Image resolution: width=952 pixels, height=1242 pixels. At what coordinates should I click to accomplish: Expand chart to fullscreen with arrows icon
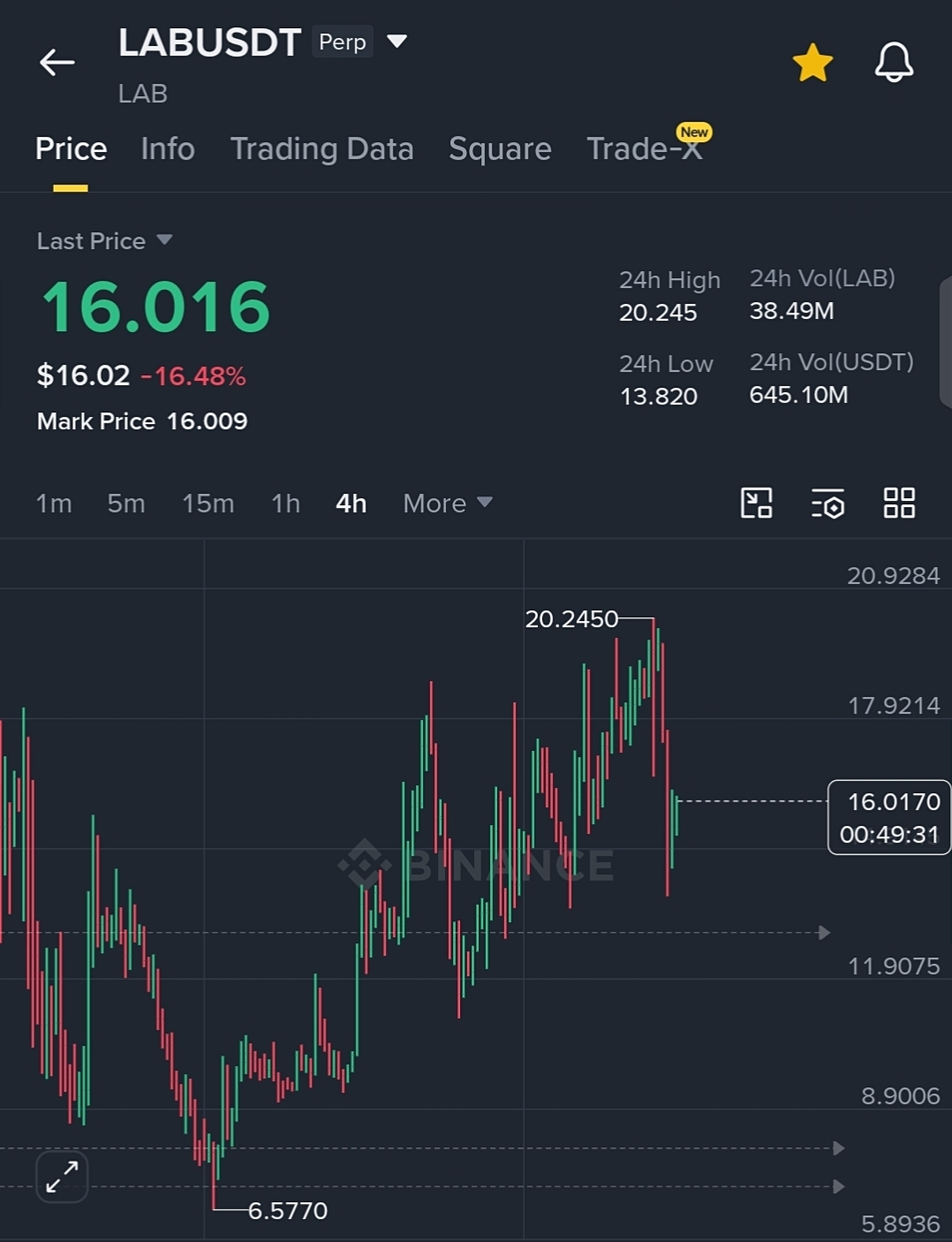tap(62, 1177)
